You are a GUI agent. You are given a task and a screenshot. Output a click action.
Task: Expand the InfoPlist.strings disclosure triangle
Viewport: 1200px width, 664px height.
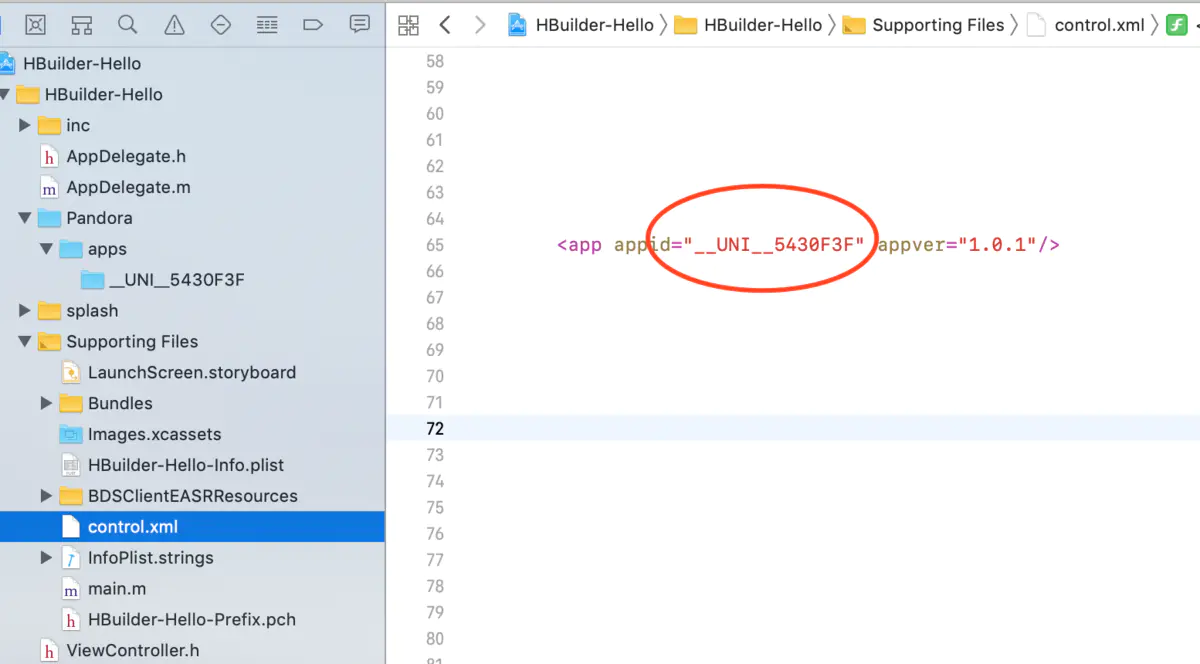(46, 559)
